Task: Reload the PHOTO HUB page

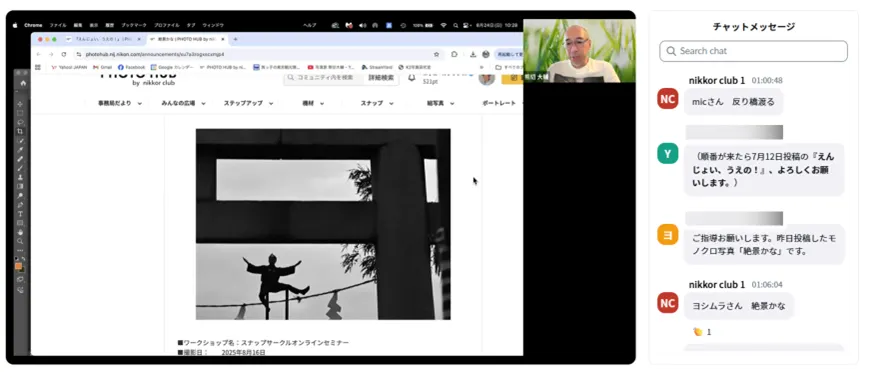Action: [63, 54]
